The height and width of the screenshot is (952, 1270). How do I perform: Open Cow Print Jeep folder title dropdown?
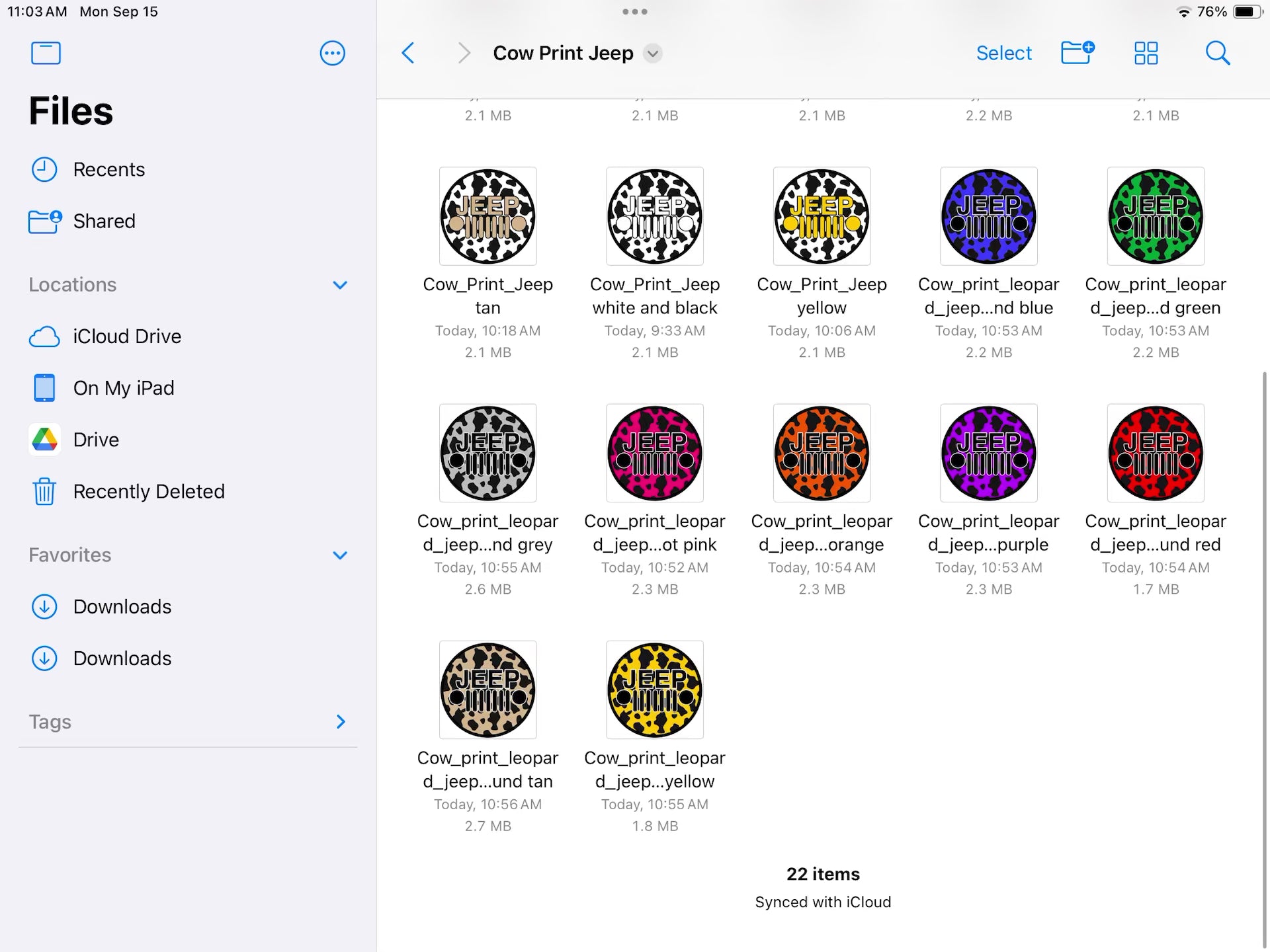[x=653, y=53]
